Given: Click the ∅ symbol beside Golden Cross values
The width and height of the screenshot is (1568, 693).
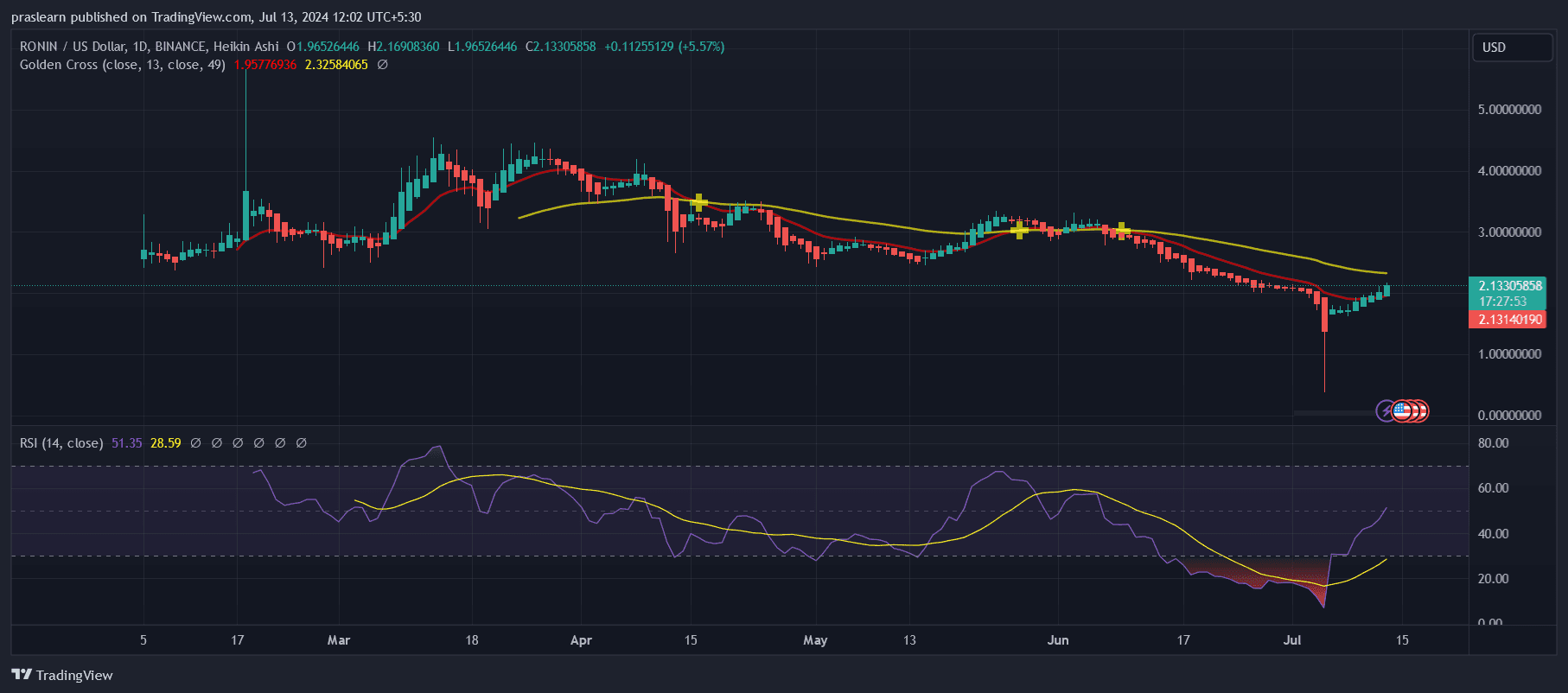Looking at the screenshot, I should point(383,65).
